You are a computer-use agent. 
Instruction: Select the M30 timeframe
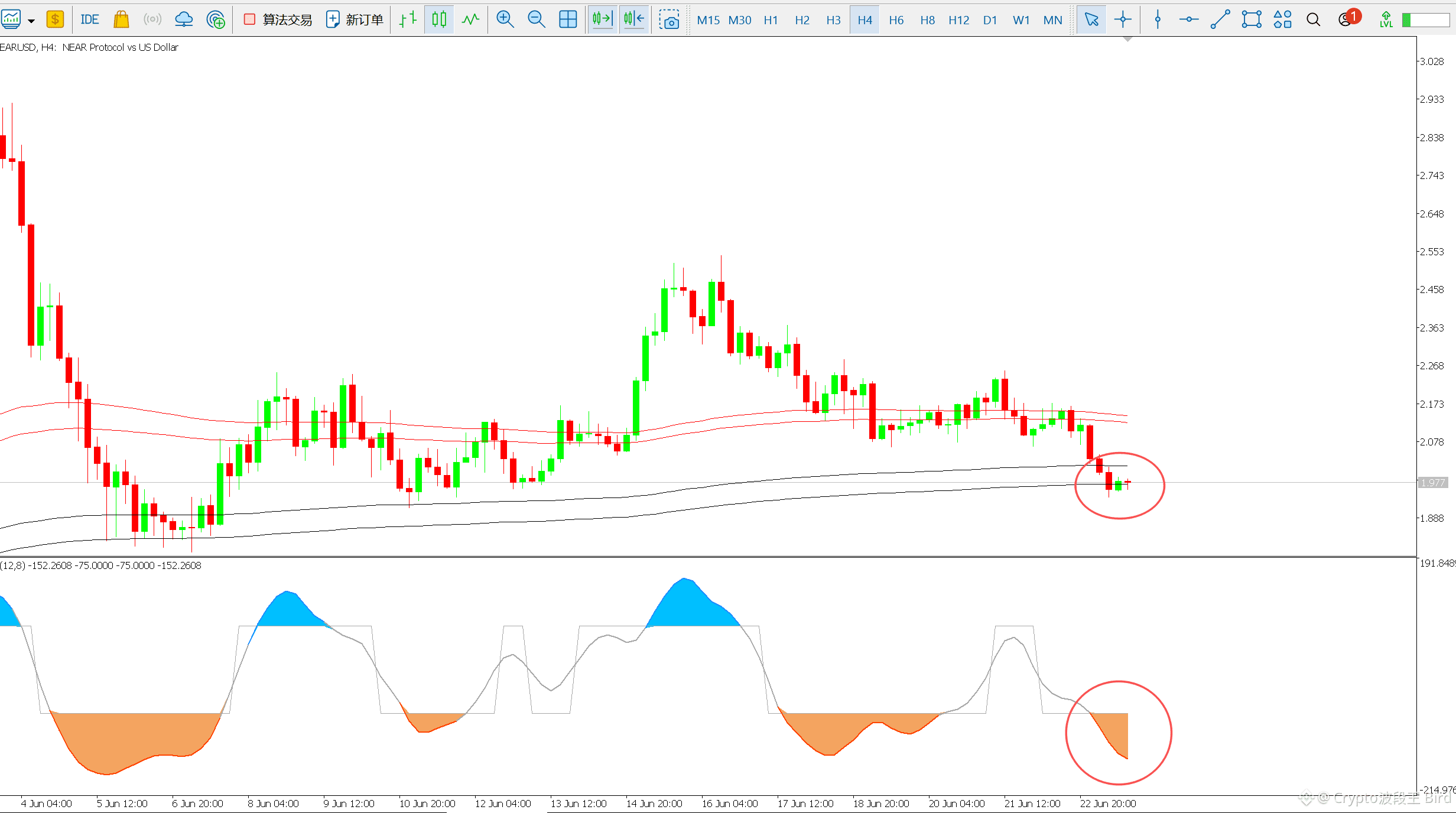click(739, 20)
